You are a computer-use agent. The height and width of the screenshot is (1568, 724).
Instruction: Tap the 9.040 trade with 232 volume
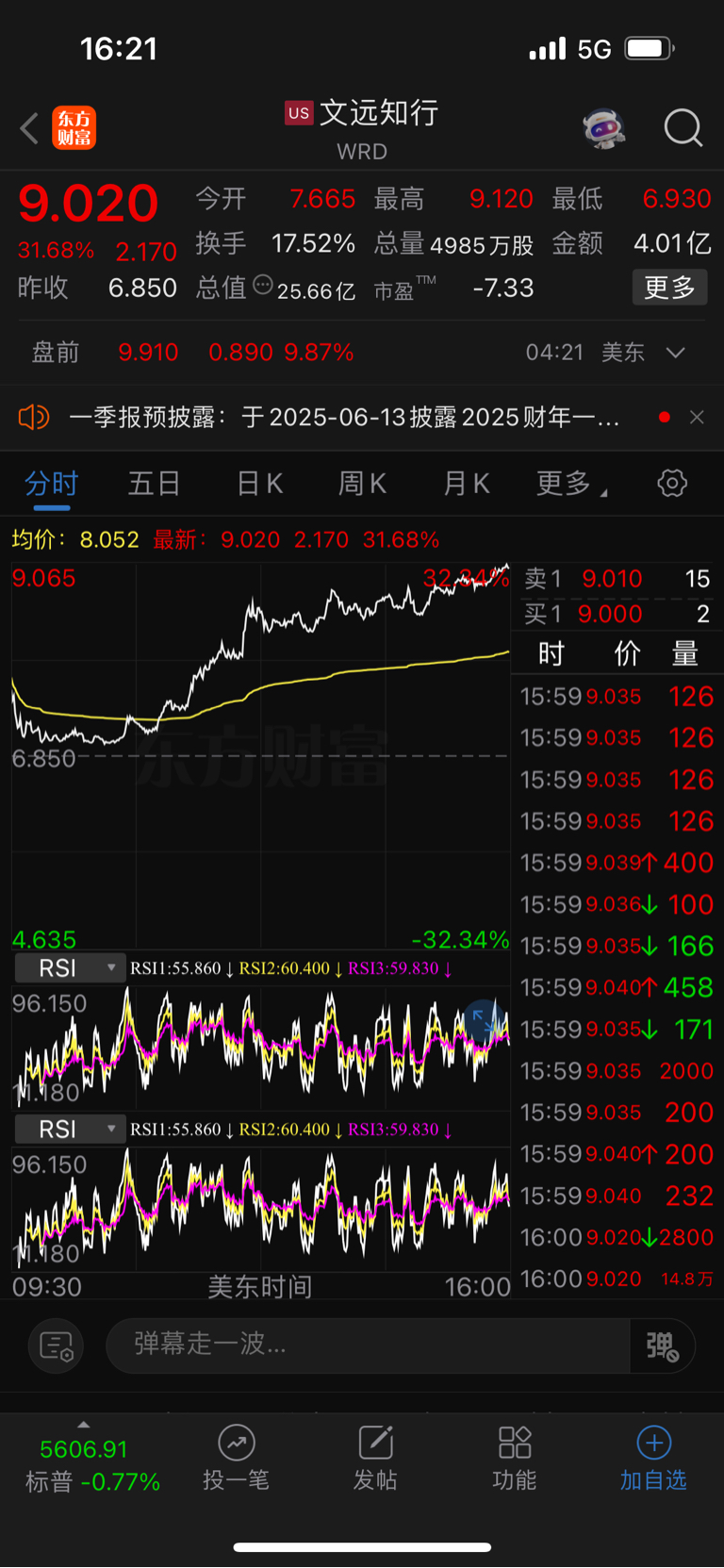(x=617, y=1196)
